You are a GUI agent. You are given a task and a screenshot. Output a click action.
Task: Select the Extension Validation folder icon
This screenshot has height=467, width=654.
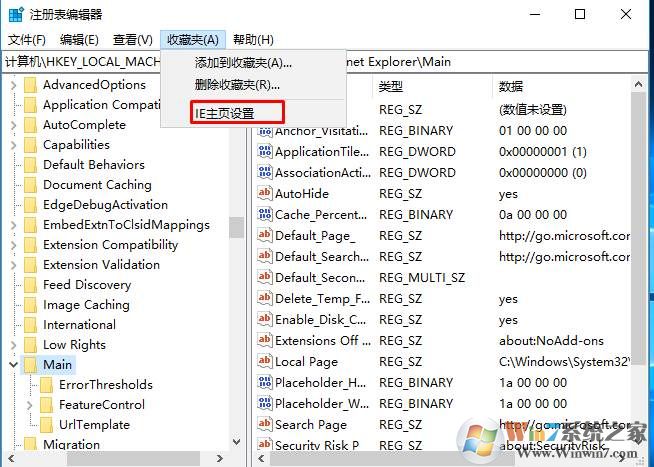30,265
